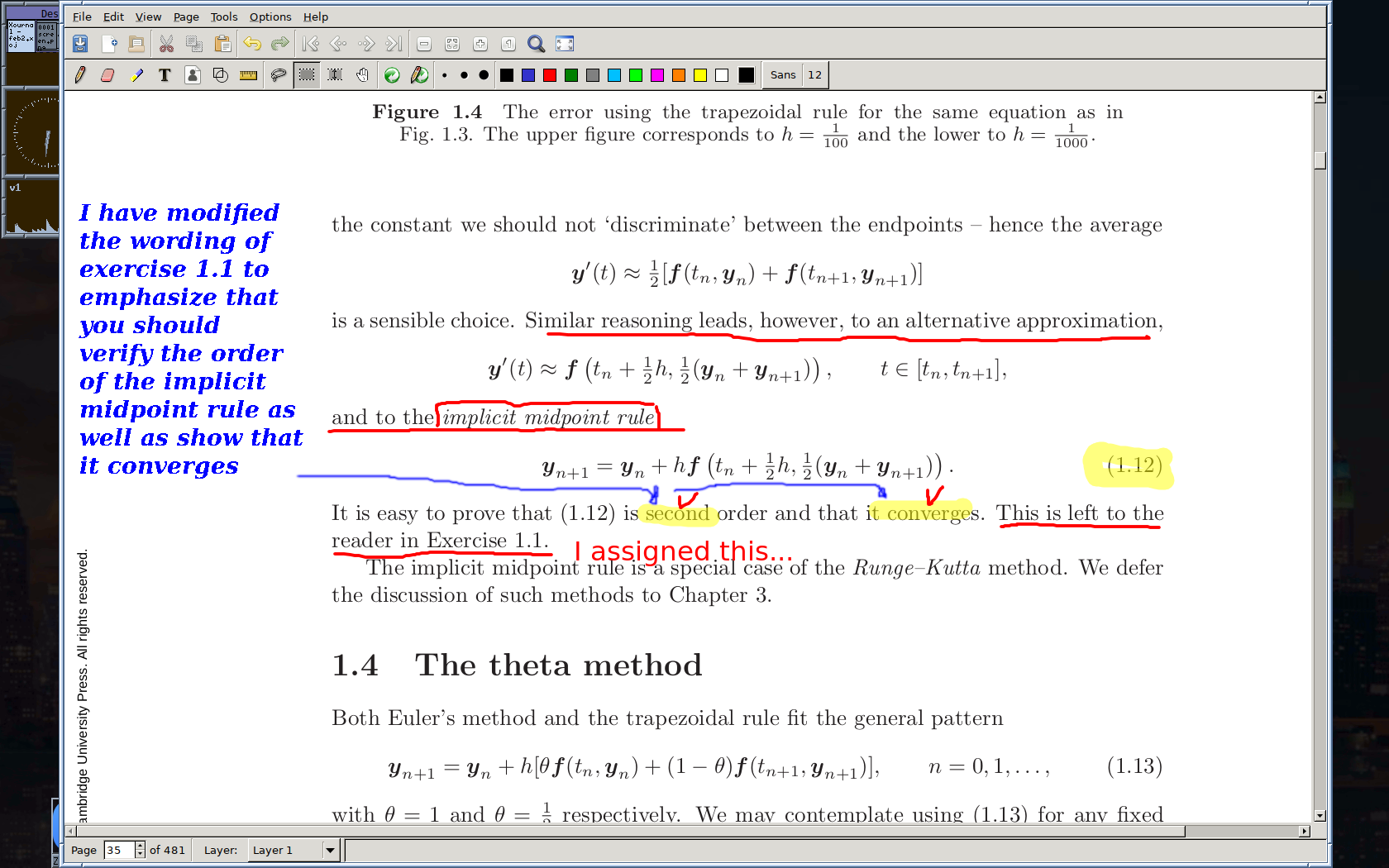Click the Save icon
Viewport: 1389px width, 868px height.
pos(80,44)
